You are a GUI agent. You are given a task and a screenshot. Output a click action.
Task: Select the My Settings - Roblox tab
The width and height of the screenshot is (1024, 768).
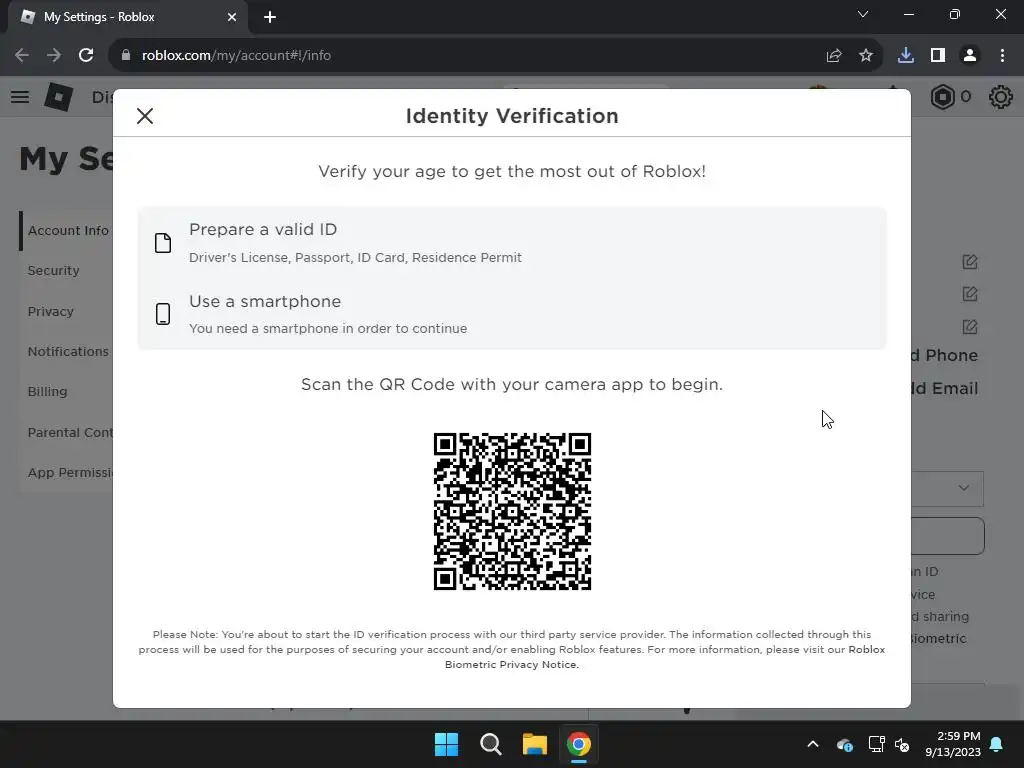(x=127, y=17)
